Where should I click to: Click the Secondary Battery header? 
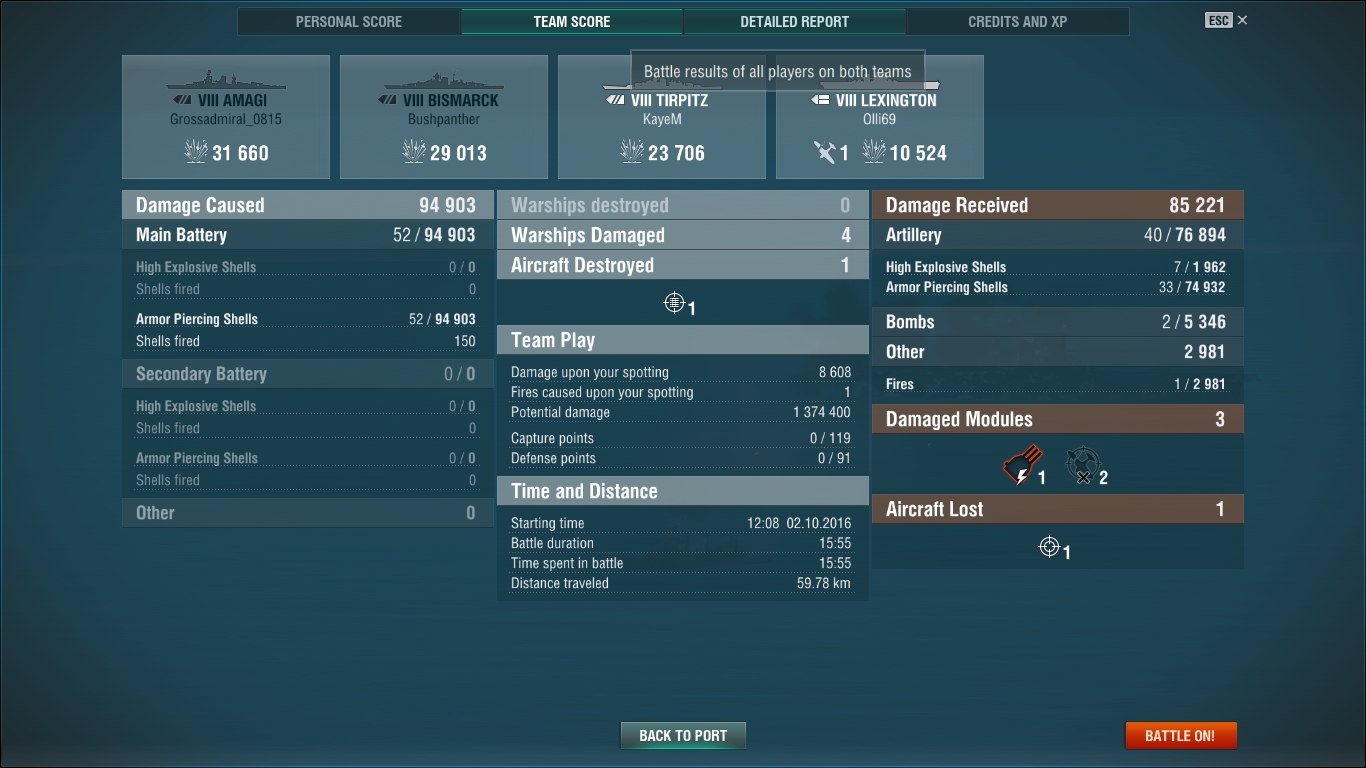click(x=308, y=374)
